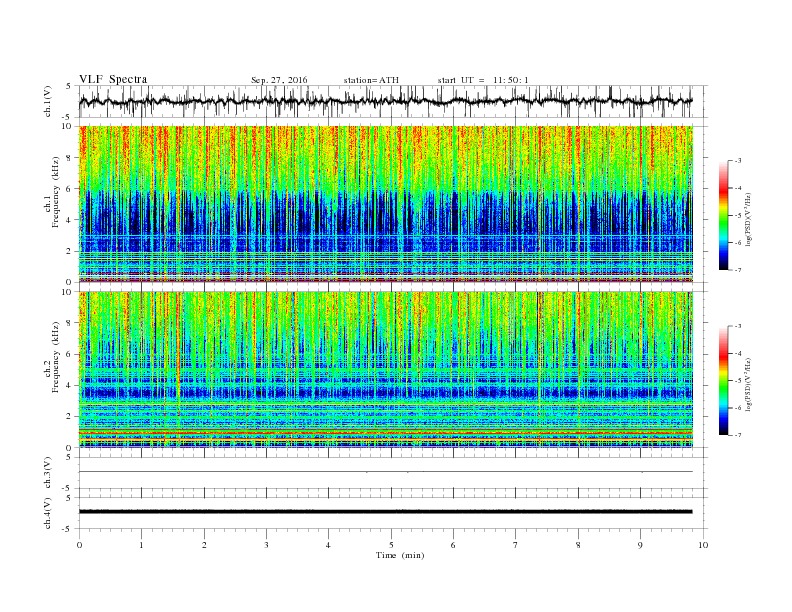Click the "4" kHz tick on ch.2 spectrogram axis
Viewport: 792px width, 612px height.
69,386
